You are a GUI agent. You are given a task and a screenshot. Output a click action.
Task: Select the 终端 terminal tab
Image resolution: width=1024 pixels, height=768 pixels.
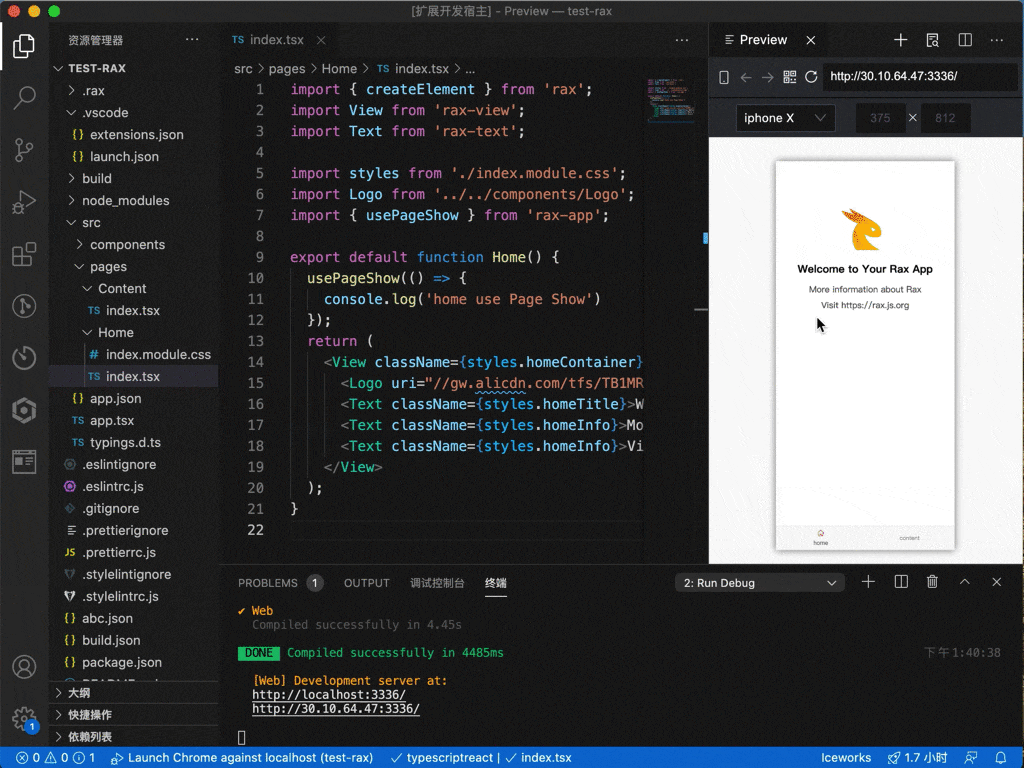tap(496, 583)
